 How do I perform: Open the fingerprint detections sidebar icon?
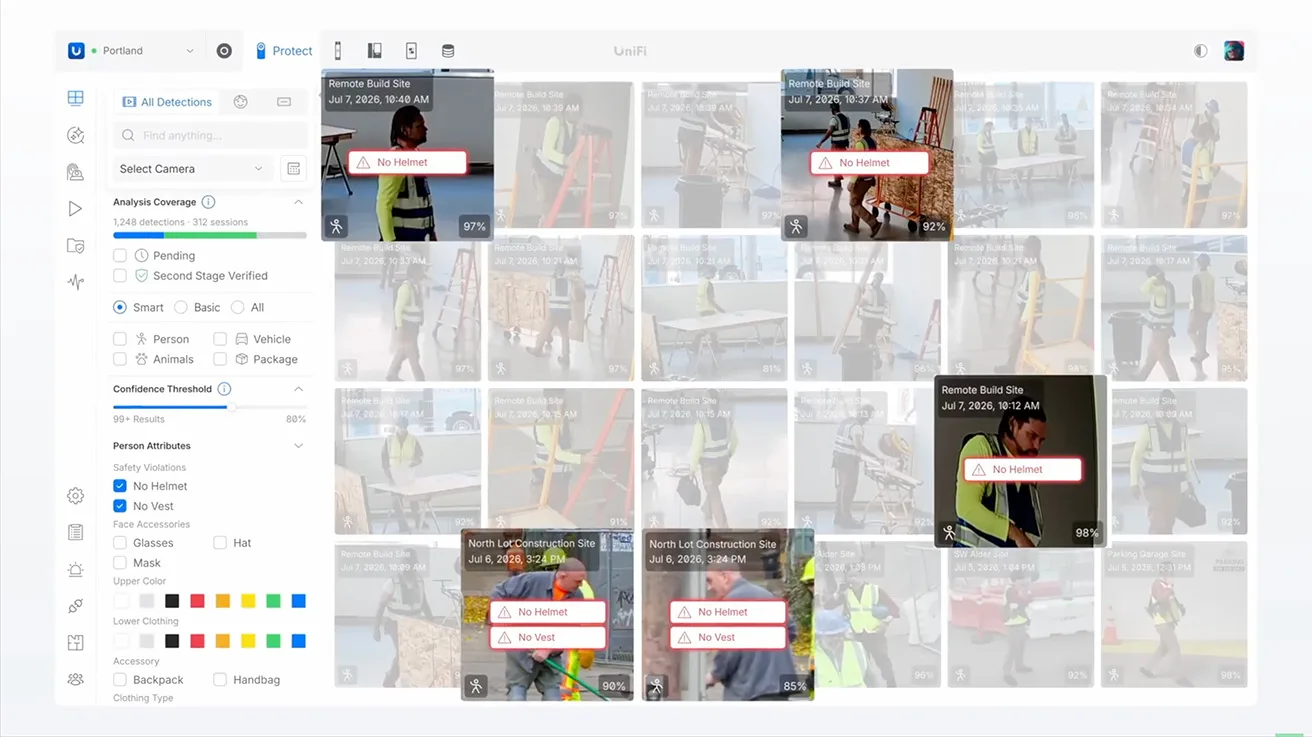[75, 172]
